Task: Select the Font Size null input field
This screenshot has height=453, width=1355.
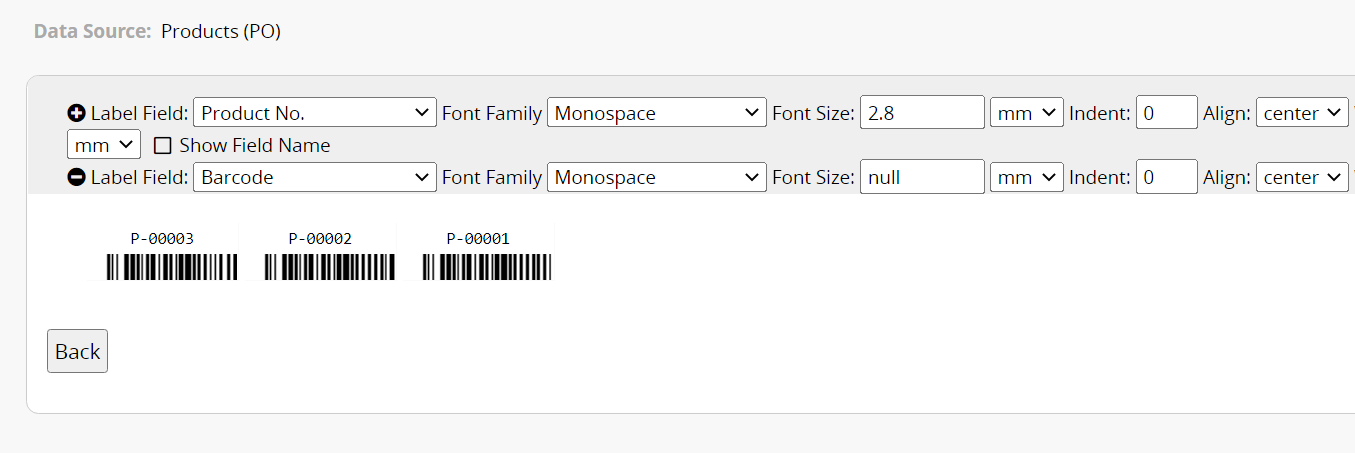Action: tap(922, 177)
